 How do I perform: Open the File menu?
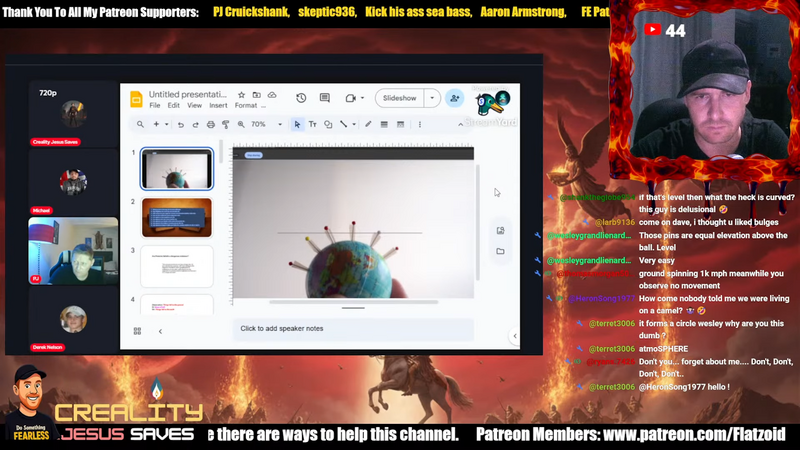[155, 106]
